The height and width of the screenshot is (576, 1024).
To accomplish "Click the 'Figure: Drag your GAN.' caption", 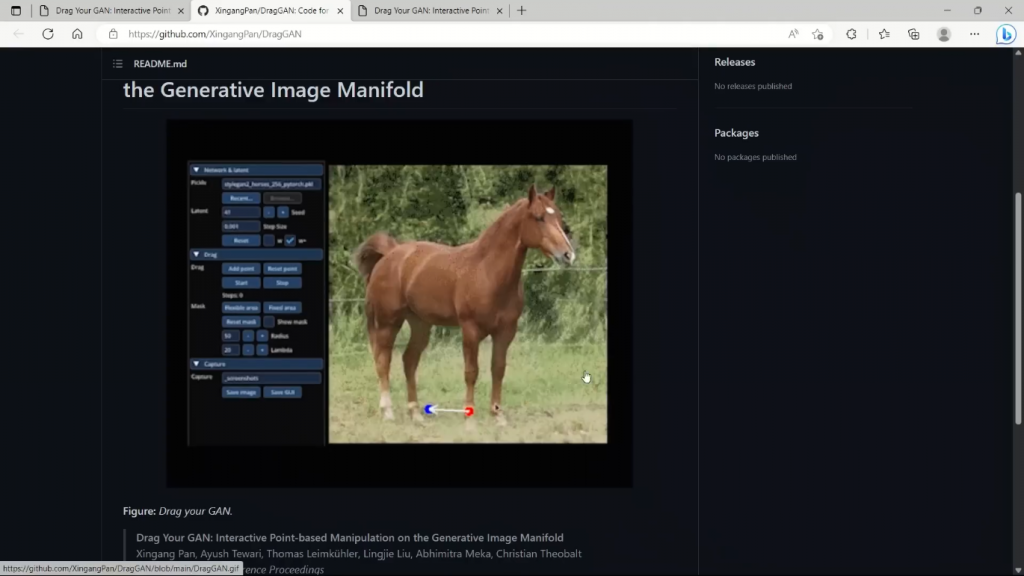I will point(178,511).
